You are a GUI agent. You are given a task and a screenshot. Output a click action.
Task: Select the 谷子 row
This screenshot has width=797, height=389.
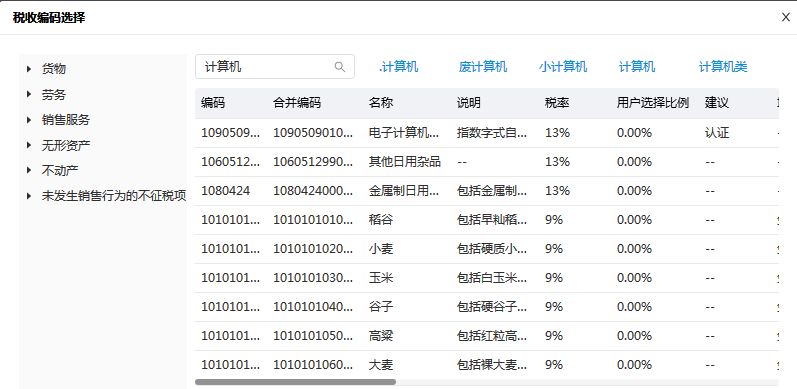click(486, 307)
